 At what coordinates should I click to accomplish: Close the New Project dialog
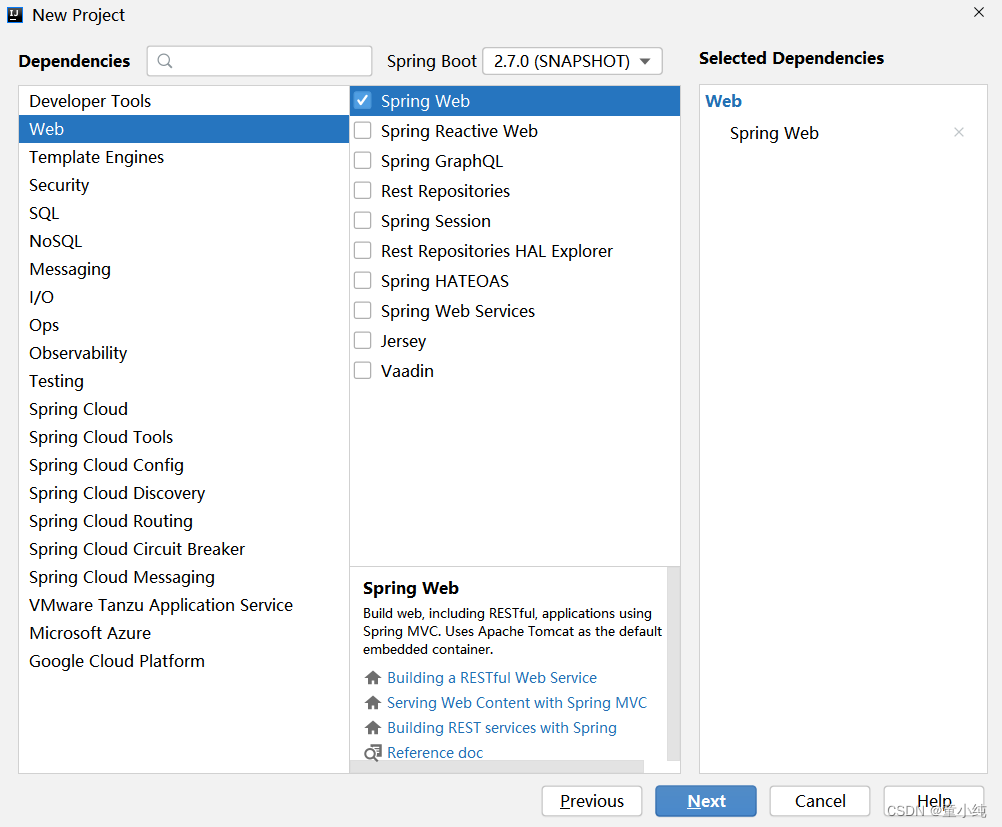point(978,12)
